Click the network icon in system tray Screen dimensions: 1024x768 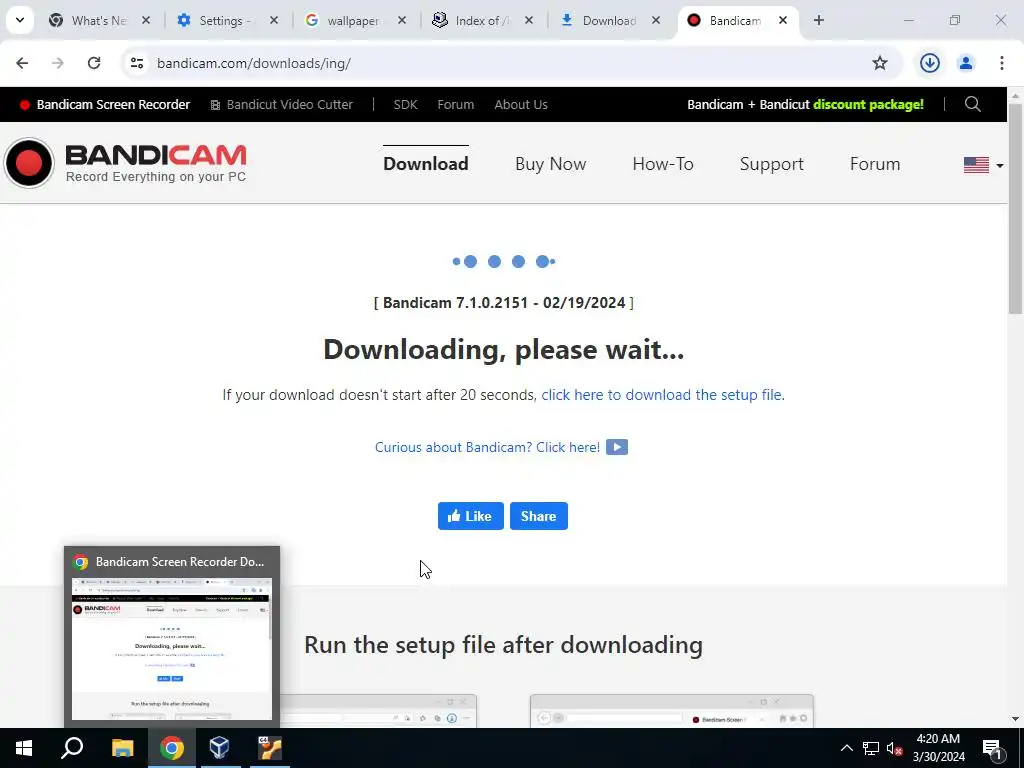pyautogui.click(x=871, y=748)
